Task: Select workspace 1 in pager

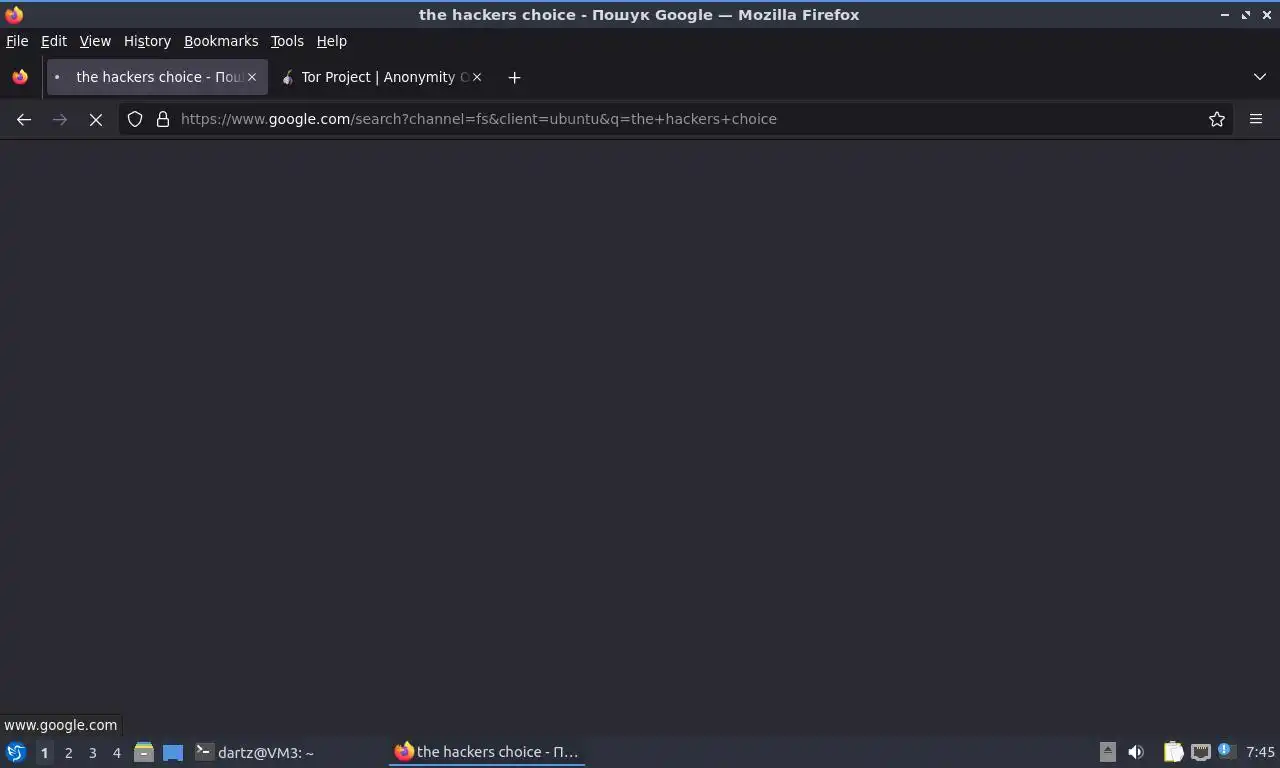Action: click(x=45, y=753)
